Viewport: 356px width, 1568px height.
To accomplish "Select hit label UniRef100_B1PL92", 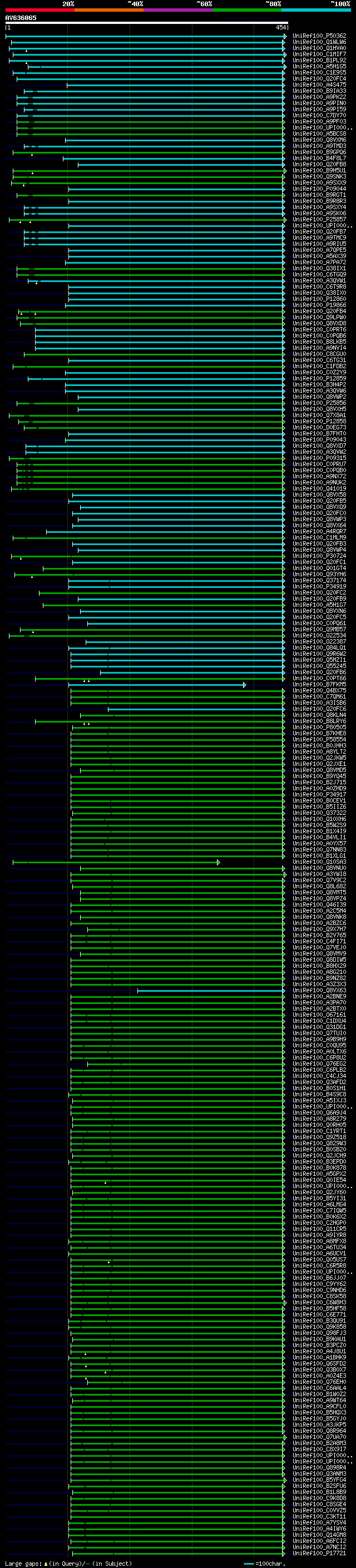I will pyautogui.click(x=319, y=60).
